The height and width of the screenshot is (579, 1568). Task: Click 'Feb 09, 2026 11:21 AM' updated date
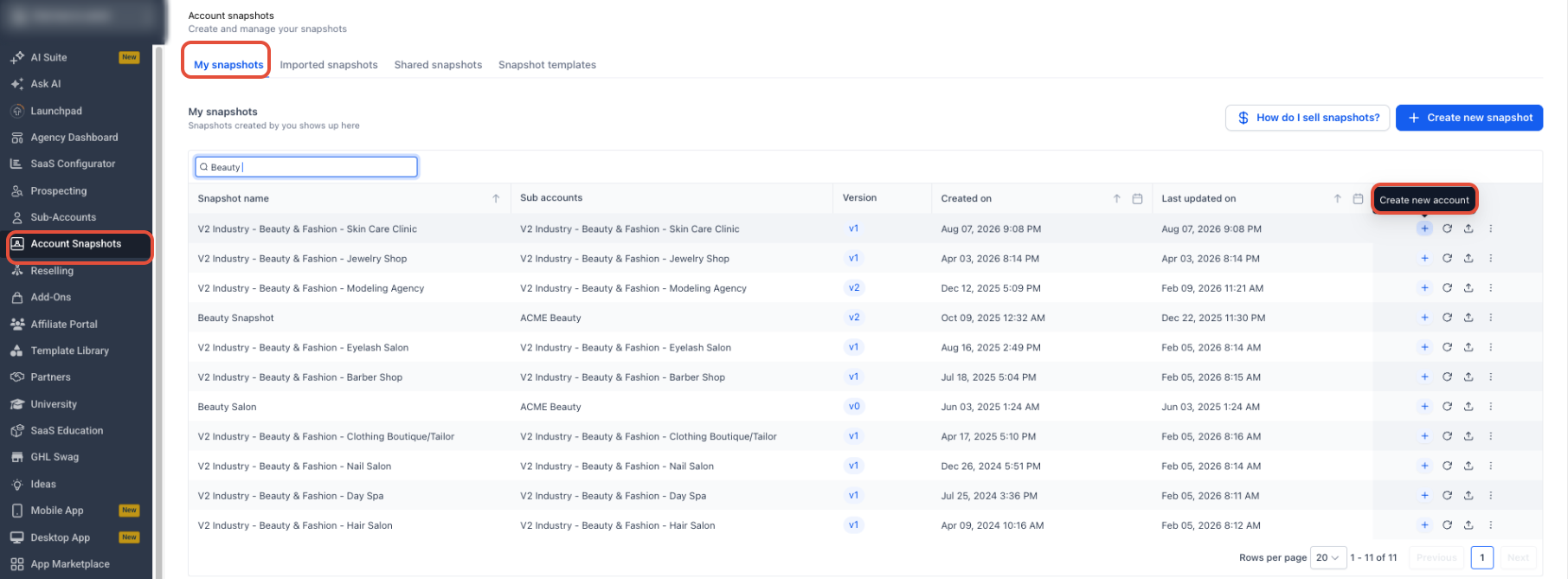[1212, 288]
